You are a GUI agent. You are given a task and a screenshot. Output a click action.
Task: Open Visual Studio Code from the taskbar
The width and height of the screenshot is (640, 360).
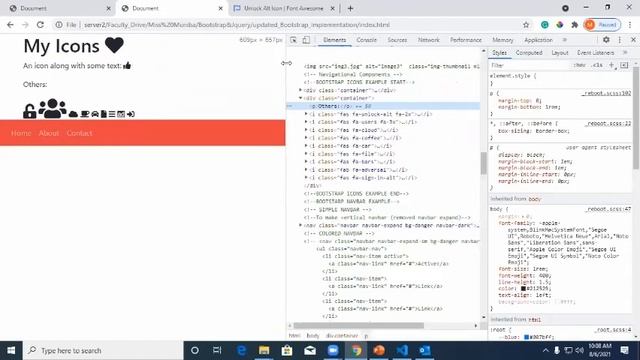click(x=402, y=350)
